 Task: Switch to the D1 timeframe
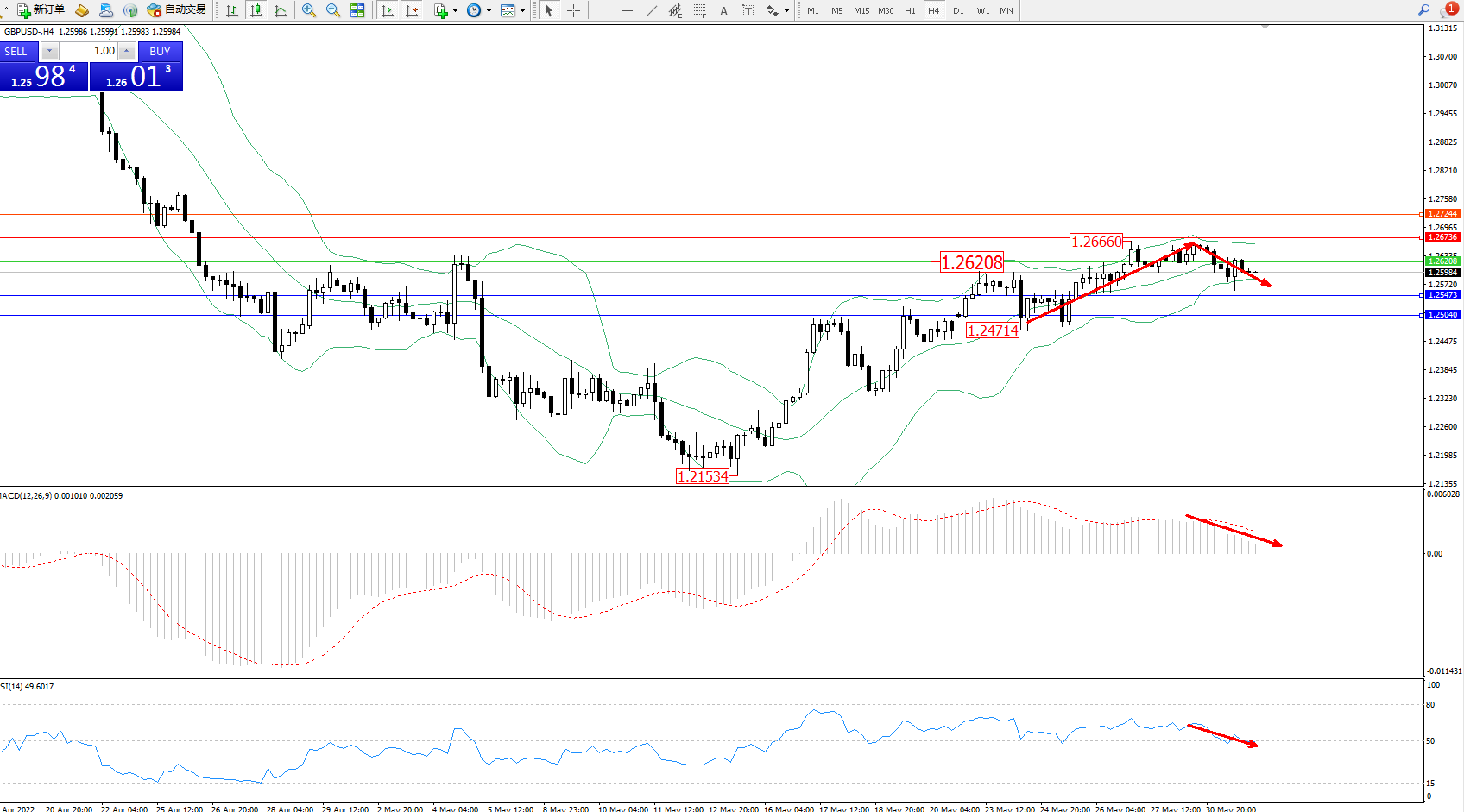[x=958, y=10]
